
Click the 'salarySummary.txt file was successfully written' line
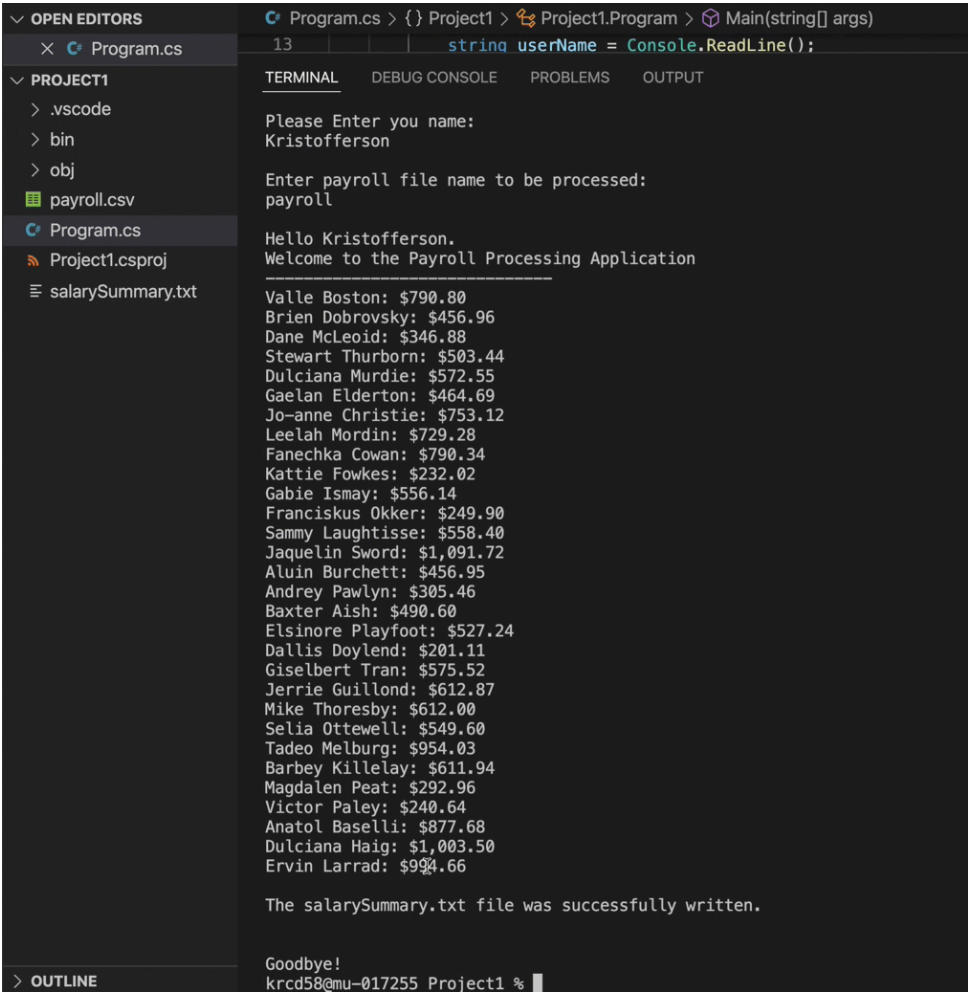pos(512,906)
